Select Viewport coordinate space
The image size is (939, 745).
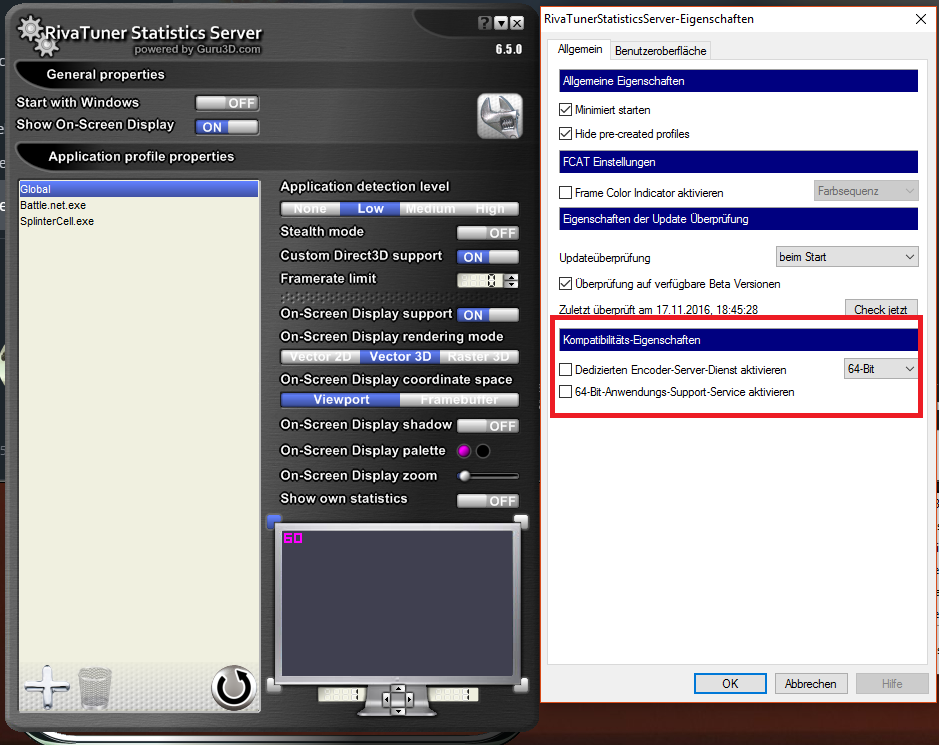coord(340,400)
